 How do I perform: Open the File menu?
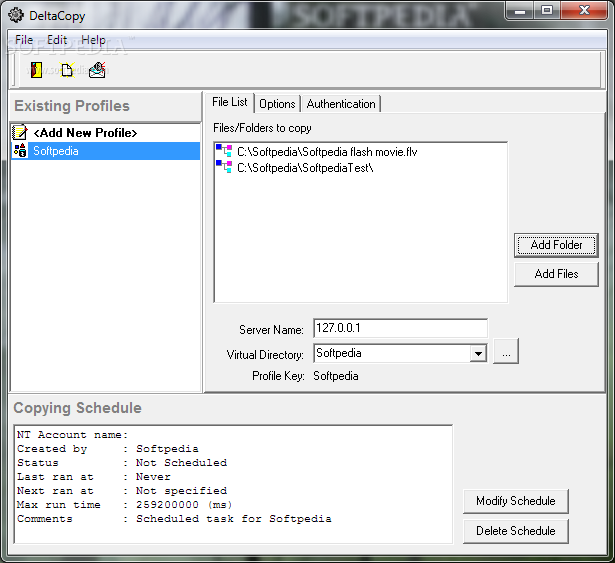point(24,40)
